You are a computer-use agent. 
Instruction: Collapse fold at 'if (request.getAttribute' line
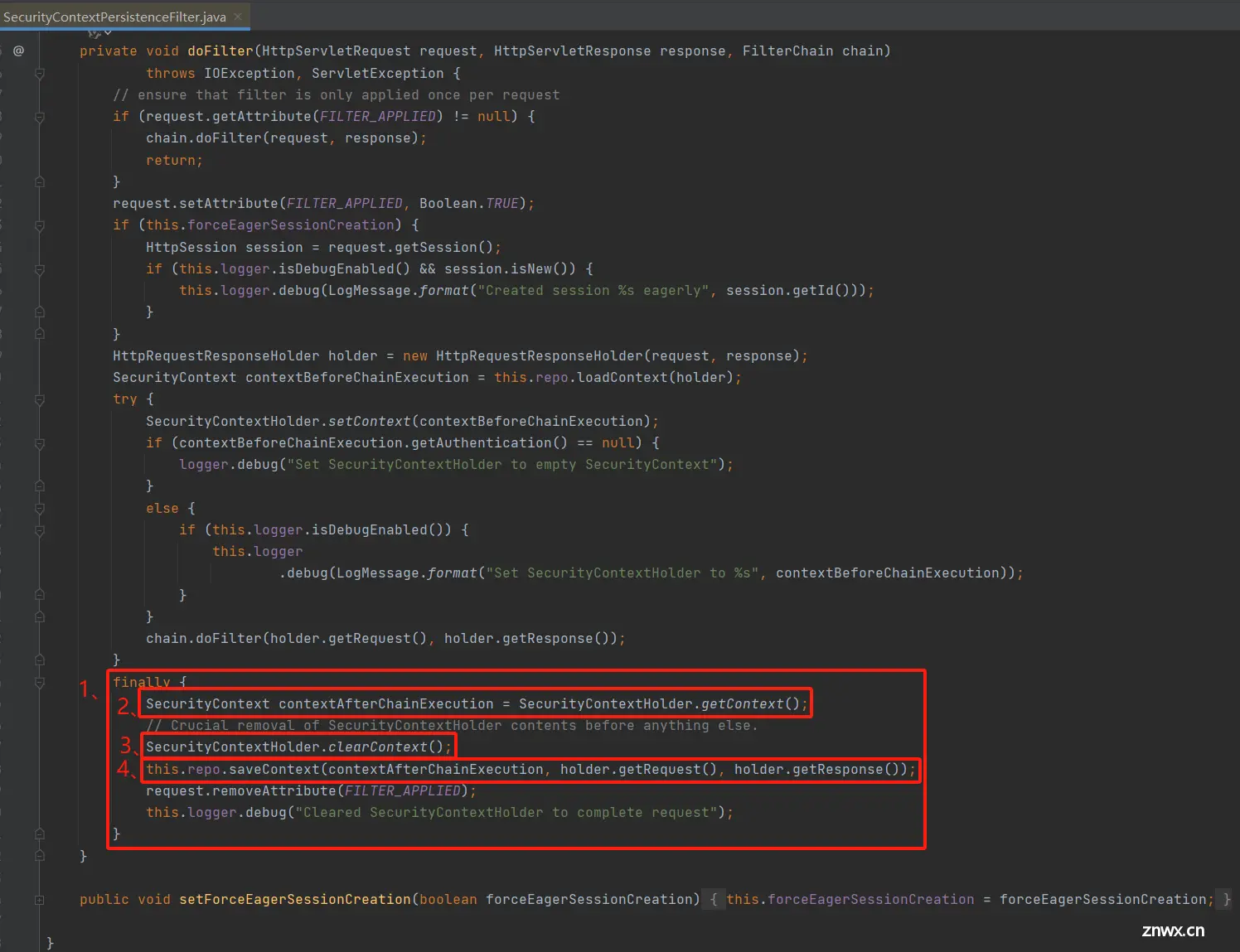(x=39, y=117)
